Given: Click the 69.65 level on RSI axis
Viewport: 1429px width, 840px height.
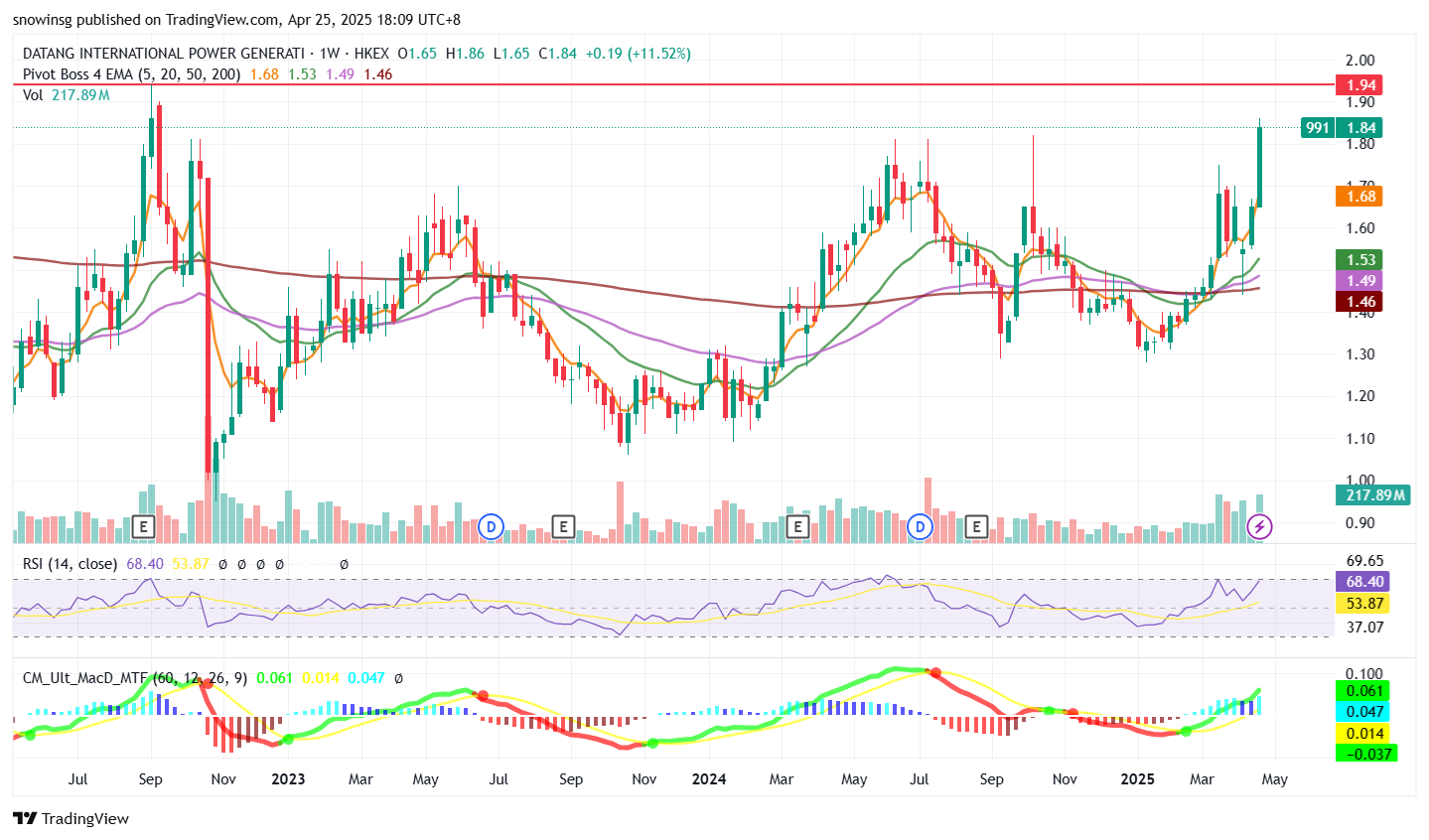Looking at the screenshot, I should point(1364,561).
